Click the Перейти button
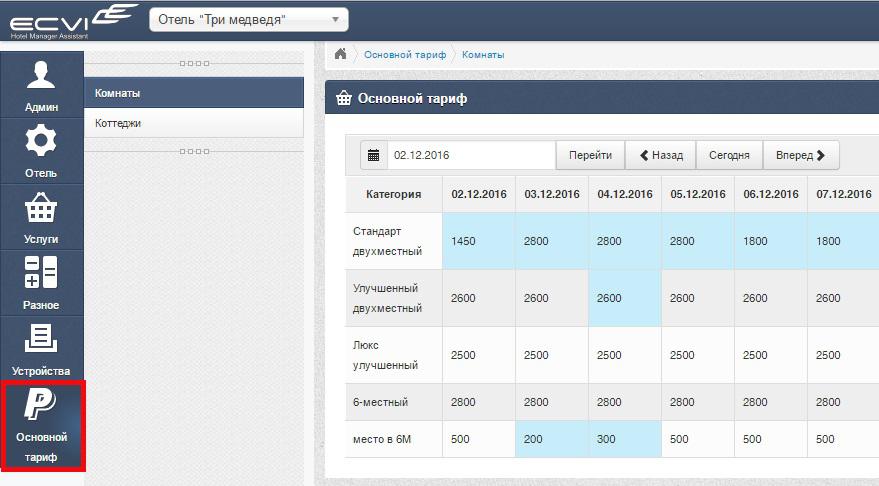The width and height of the screenshot is (879, 486). pyautogui.click(x=590, y=155)
